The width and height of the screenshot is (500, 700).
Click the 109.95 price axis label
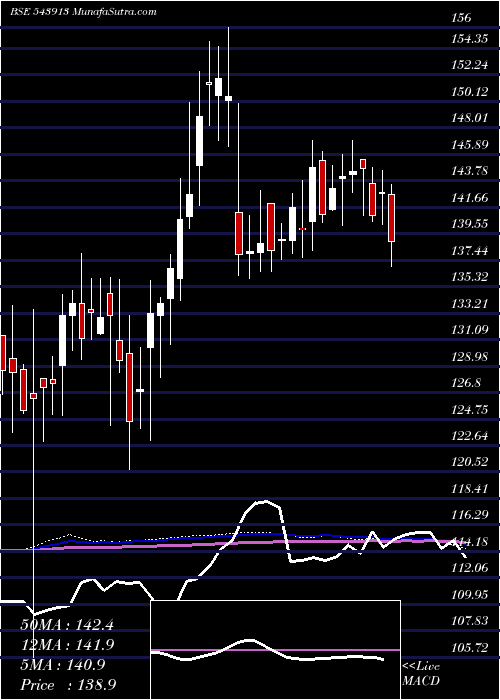470,594
